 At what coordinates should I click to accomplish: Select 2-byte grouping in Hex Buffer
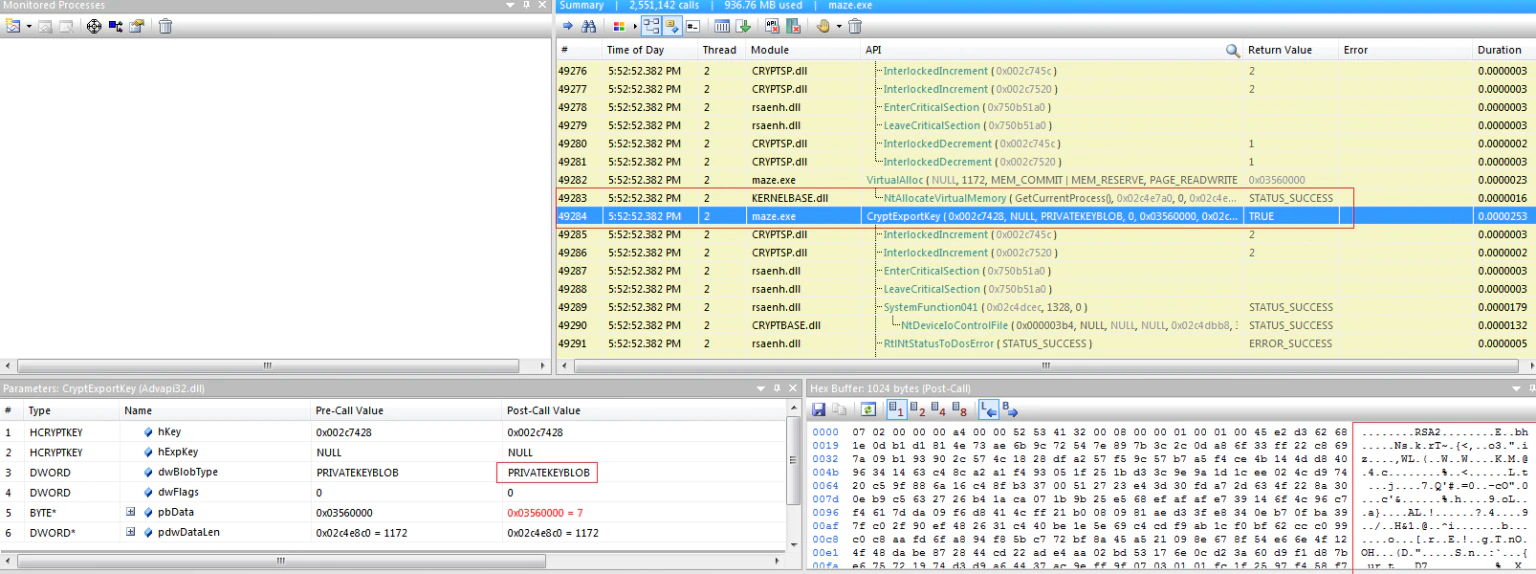[917, 410]
